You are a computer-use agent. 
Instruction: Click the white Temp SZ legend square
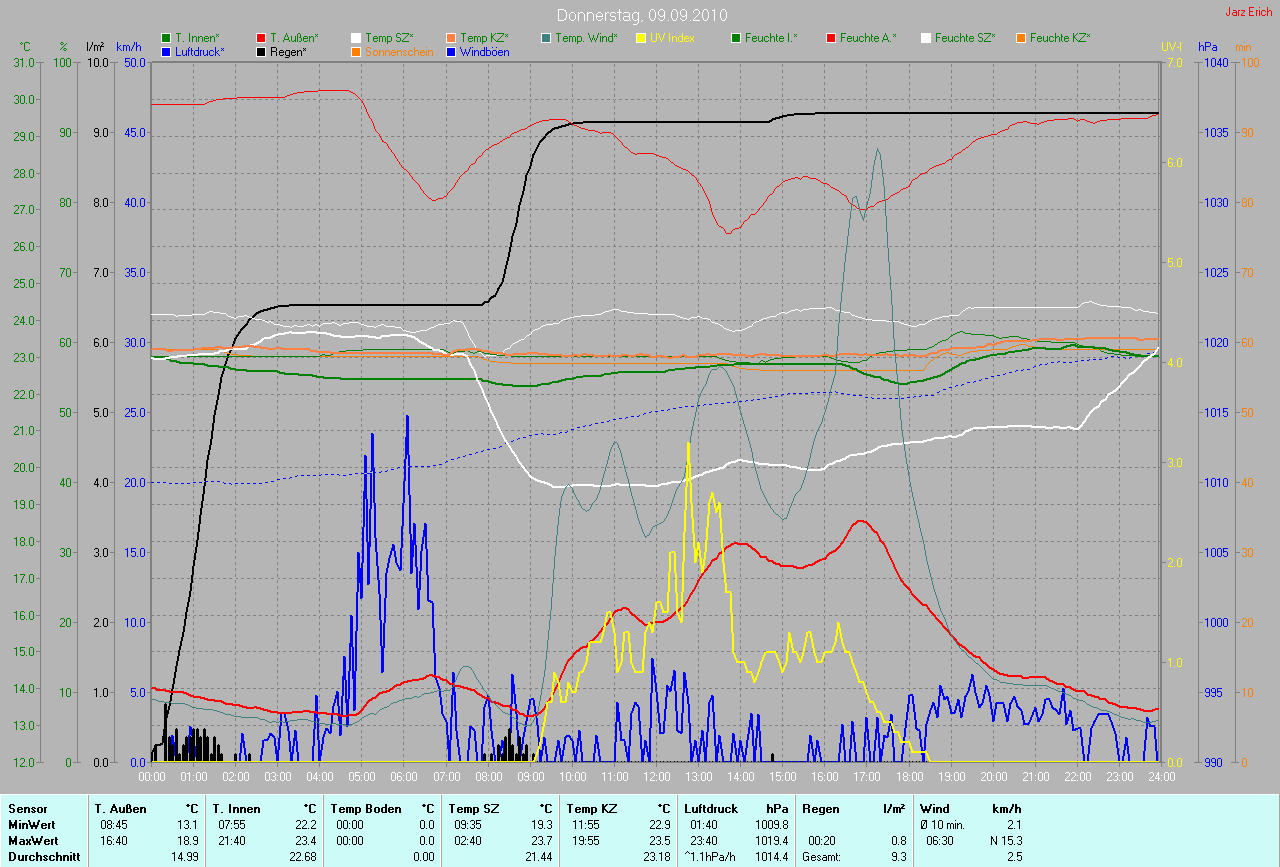[356, 38]
